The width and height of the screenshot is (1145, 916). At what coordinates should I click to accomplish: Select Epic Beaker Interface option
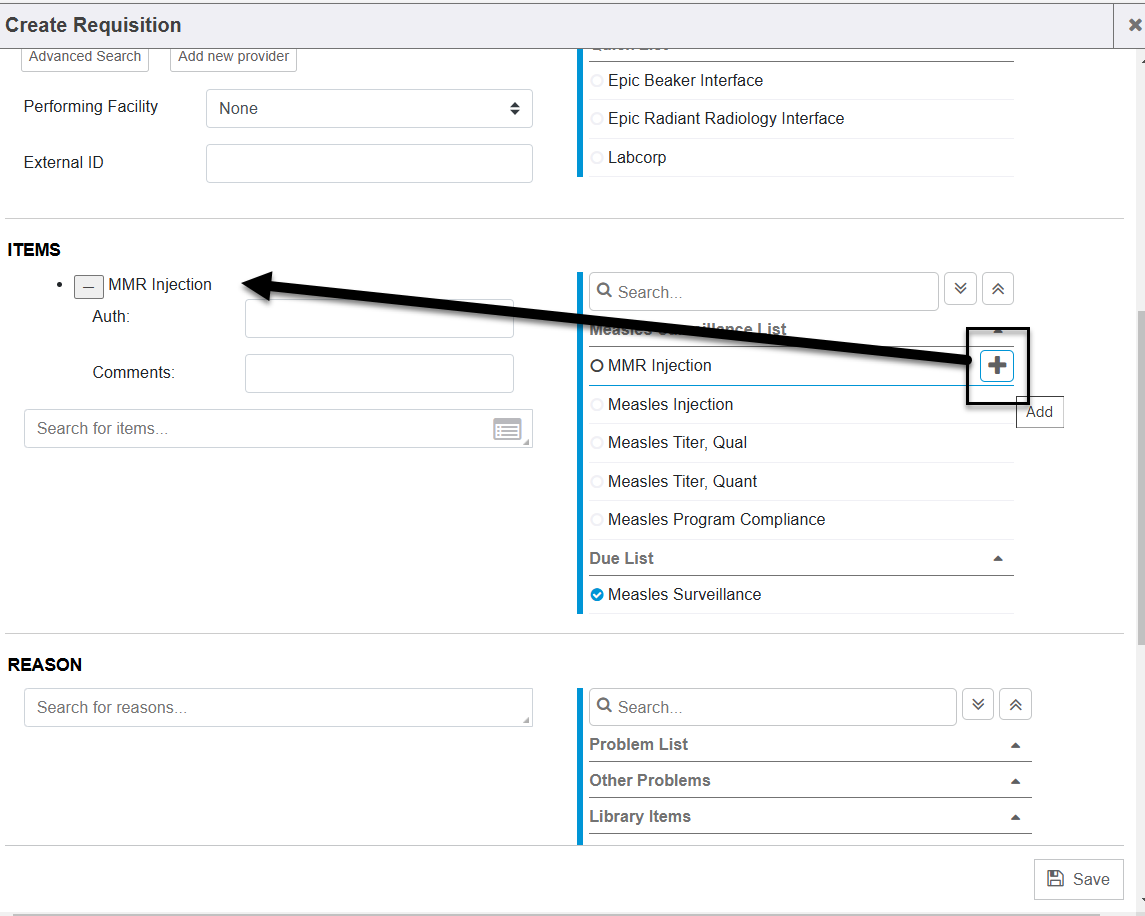685,81
